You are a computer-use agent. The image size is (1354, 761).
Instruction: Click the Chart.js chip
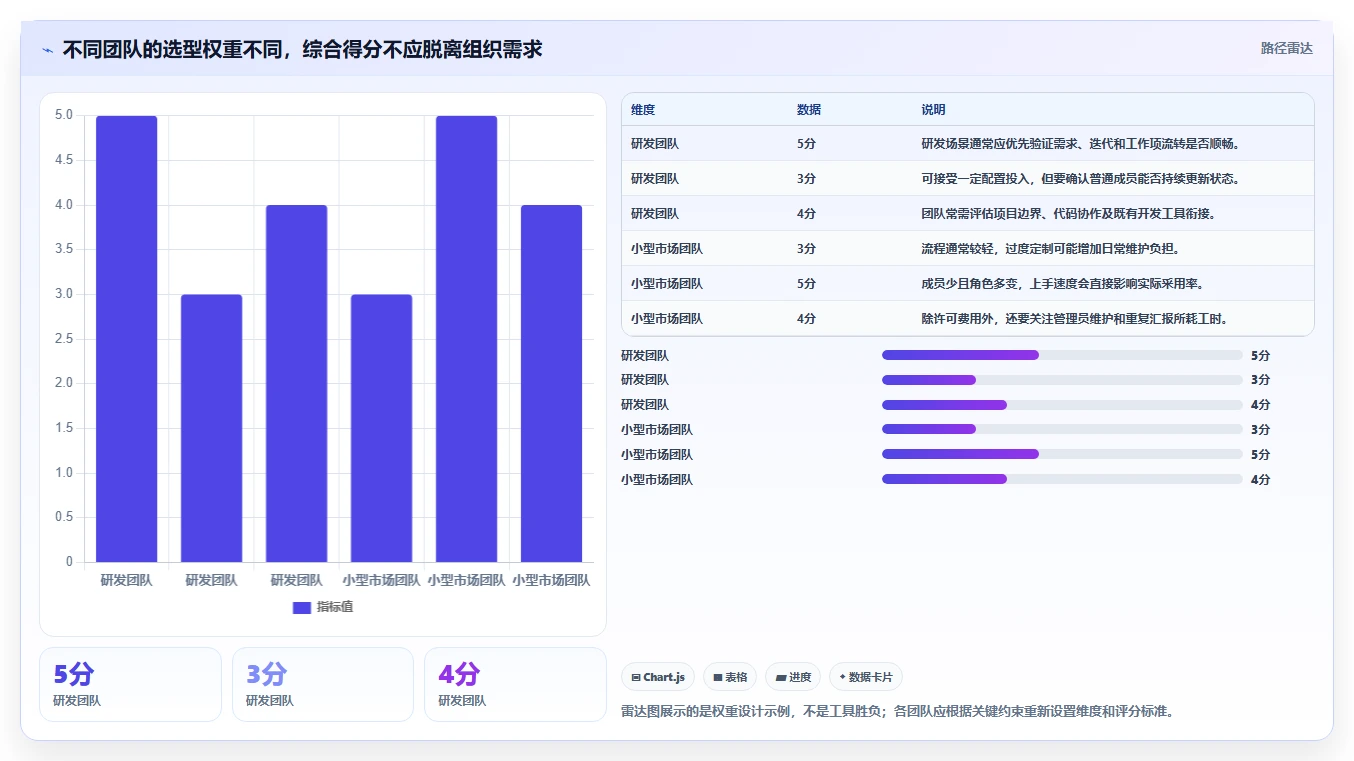(658, 677)
